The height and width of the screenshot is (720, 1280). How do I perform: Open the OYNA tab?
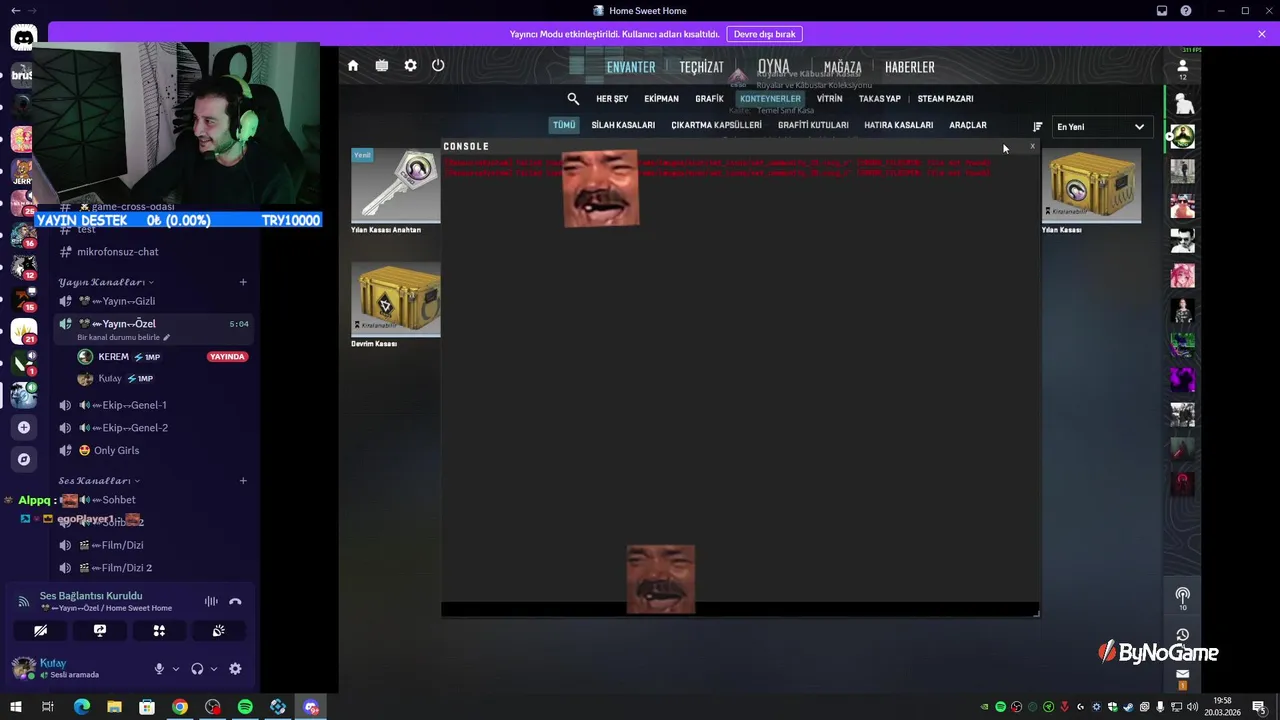[774, 67]
